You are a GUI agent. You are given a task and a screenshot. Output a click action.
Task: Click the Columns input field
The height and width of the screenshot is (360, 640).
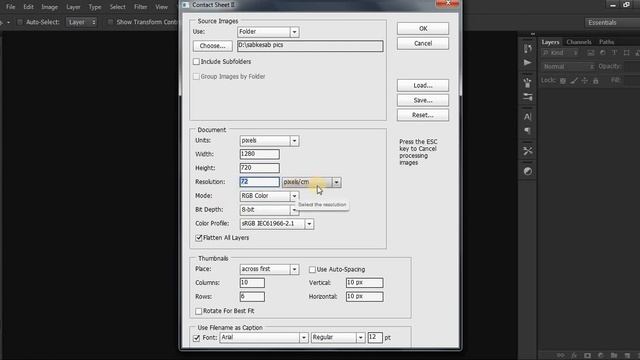click(252, 283)
